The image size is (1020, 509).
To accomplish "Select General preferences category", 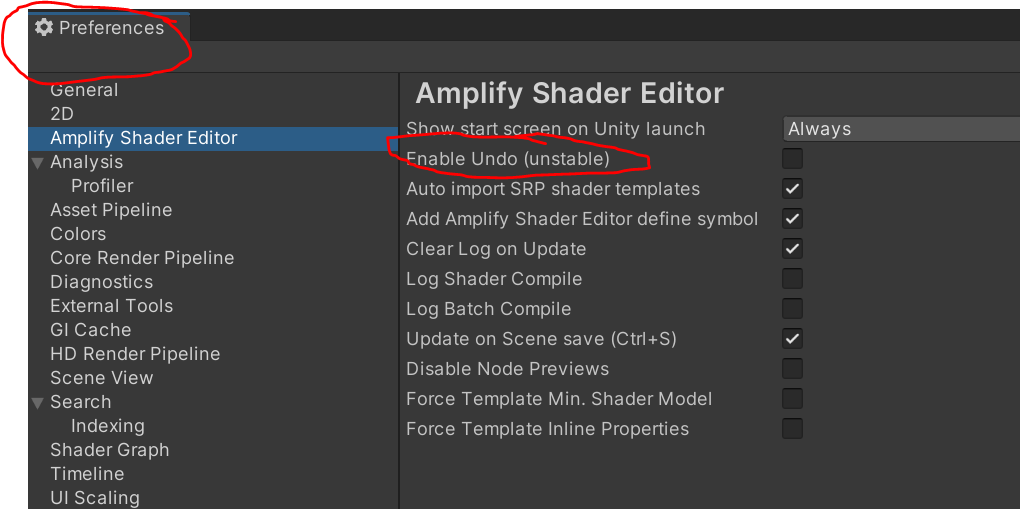I will [x=84, y=90].
